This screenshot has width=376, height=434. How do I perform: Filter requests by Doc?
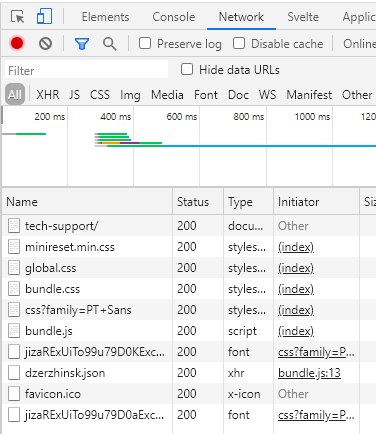click(x=238, y=95)
